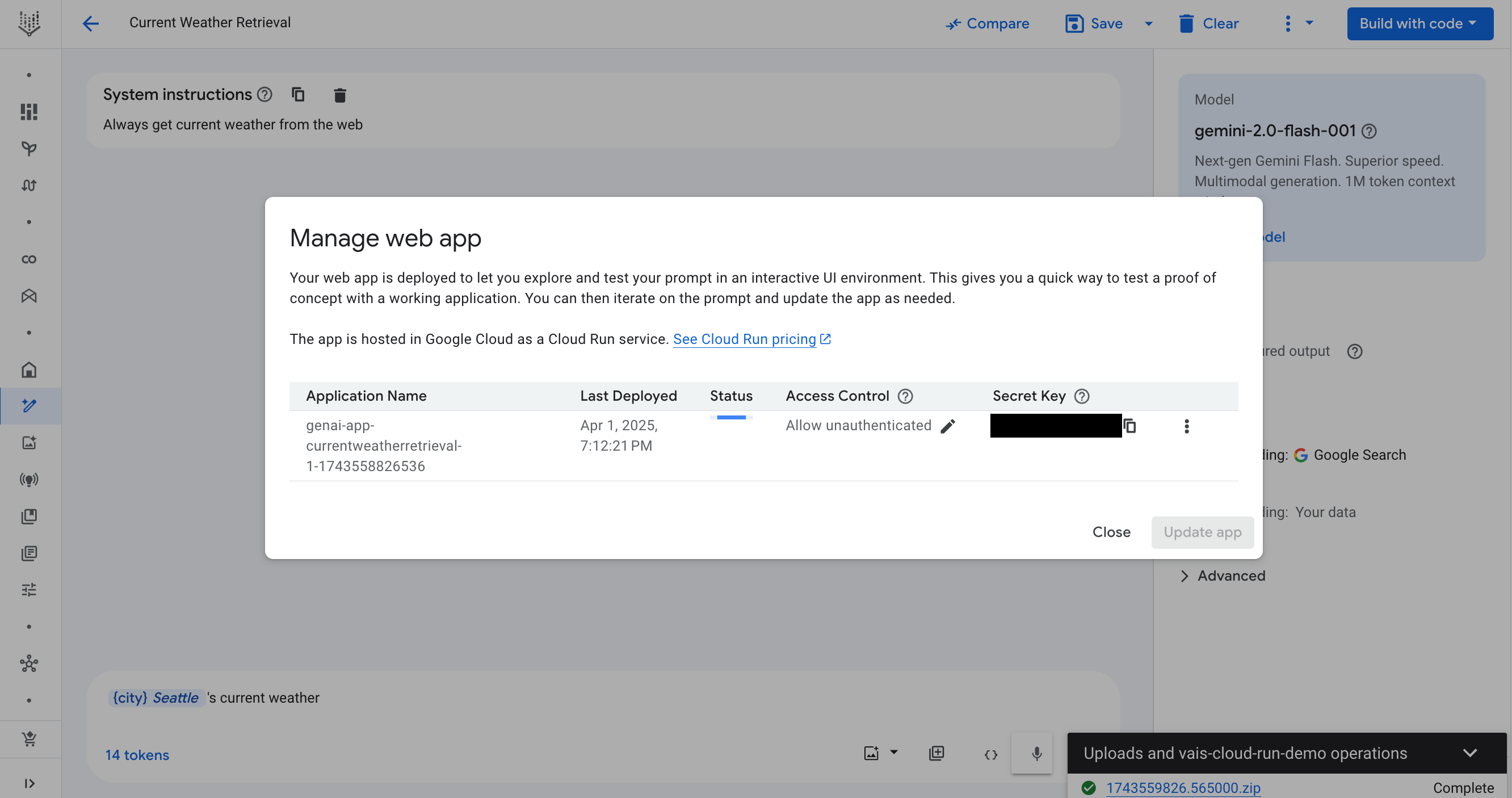Open the marketplace cart icon in sidebar
This screenshot has height=798, width=1512.
29,739
